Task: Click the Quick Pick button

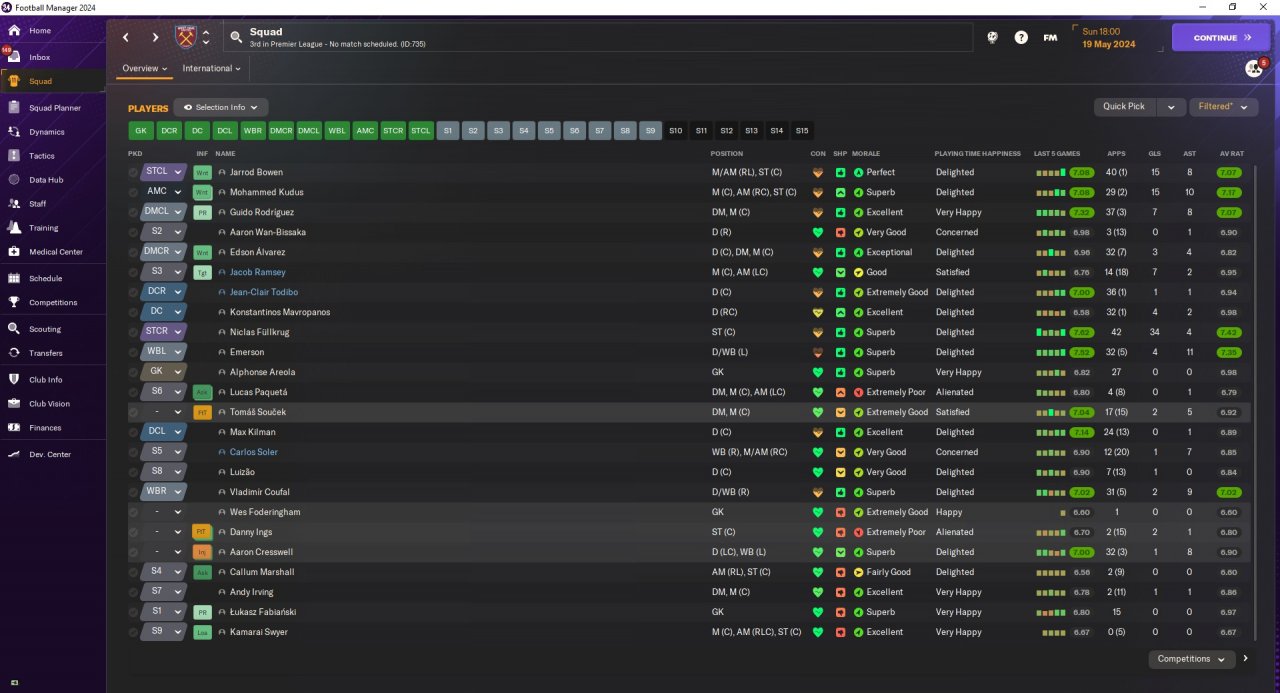Action: 1124,107
